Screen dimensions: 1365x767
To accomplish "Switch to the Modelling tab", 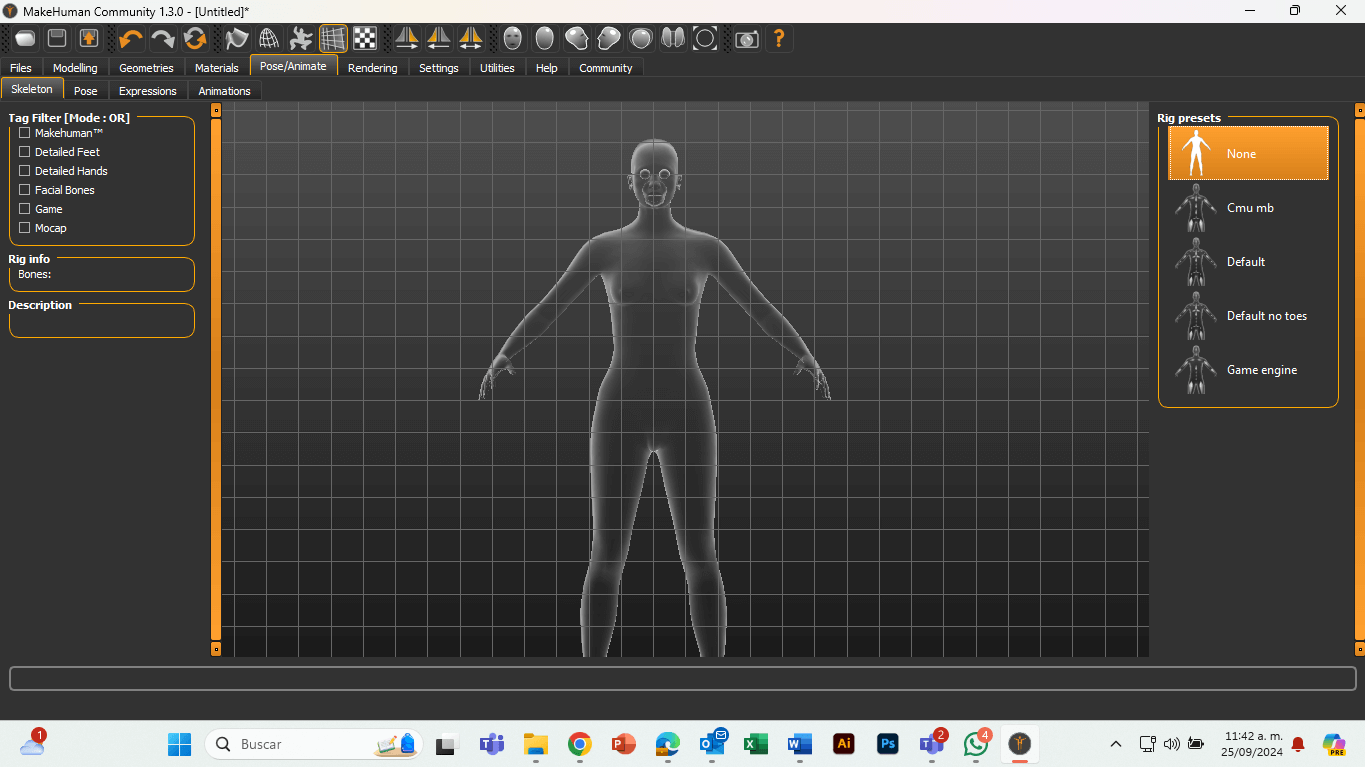I will [x=75, y=68].
